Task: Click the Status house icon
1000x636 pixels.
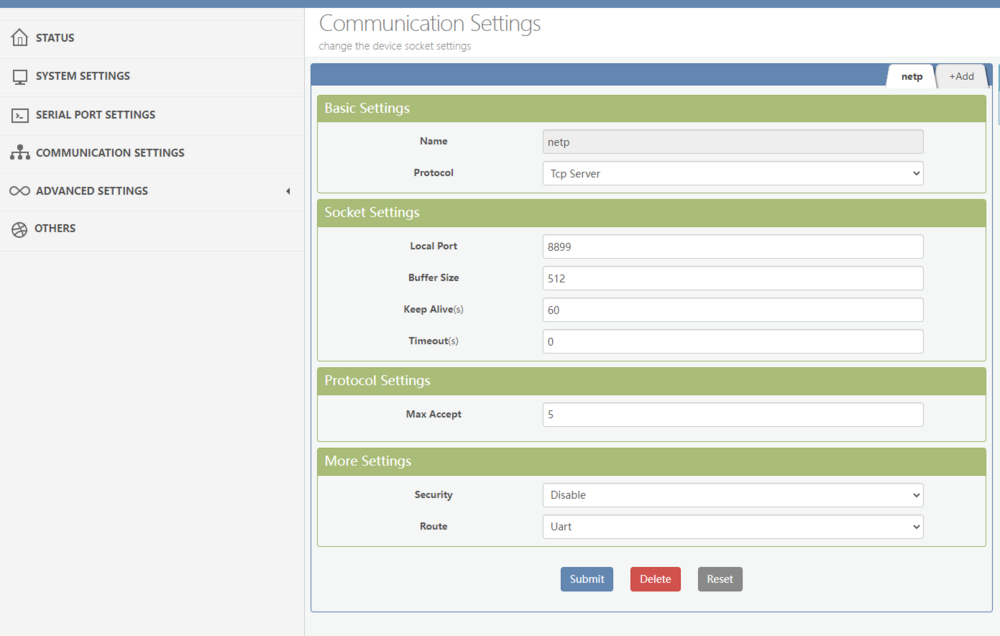Action: [x=19, y=38]
